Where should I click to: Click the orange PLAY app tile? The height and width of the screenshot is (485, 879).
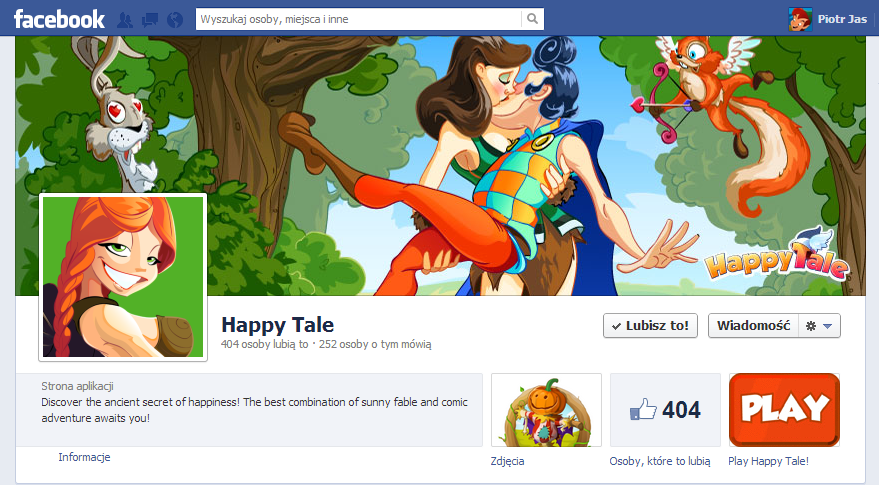(784, 410)
